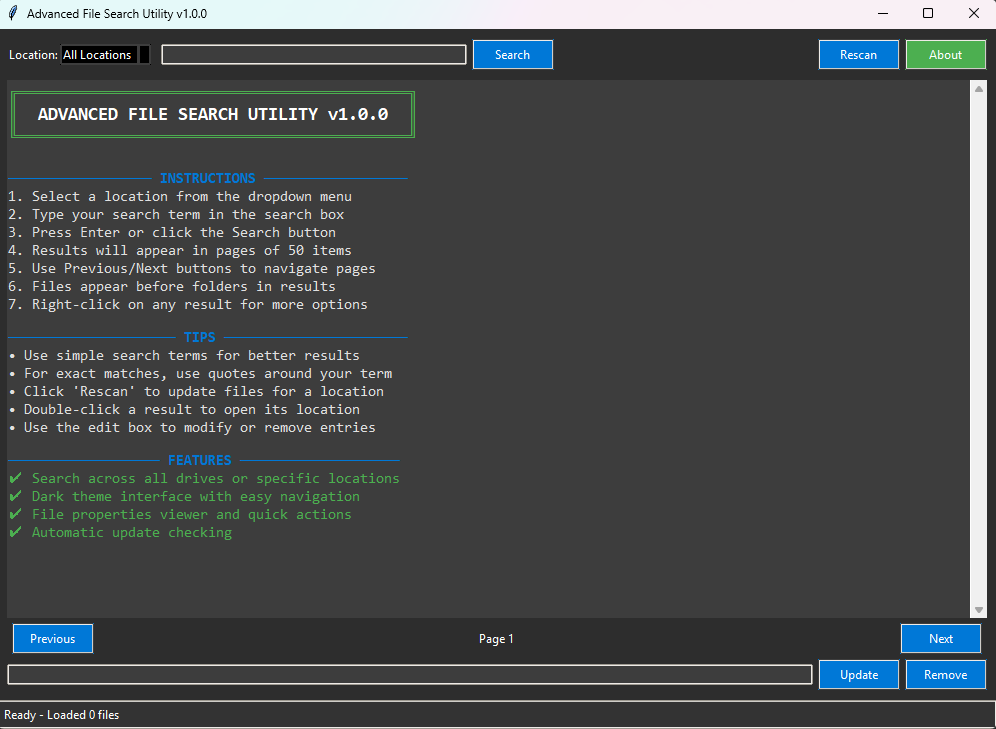Image resolution: width=996 pixels, height=729 pixels.
Task: Click the 'Page 1' indicator label
Action: pos(496,639)
